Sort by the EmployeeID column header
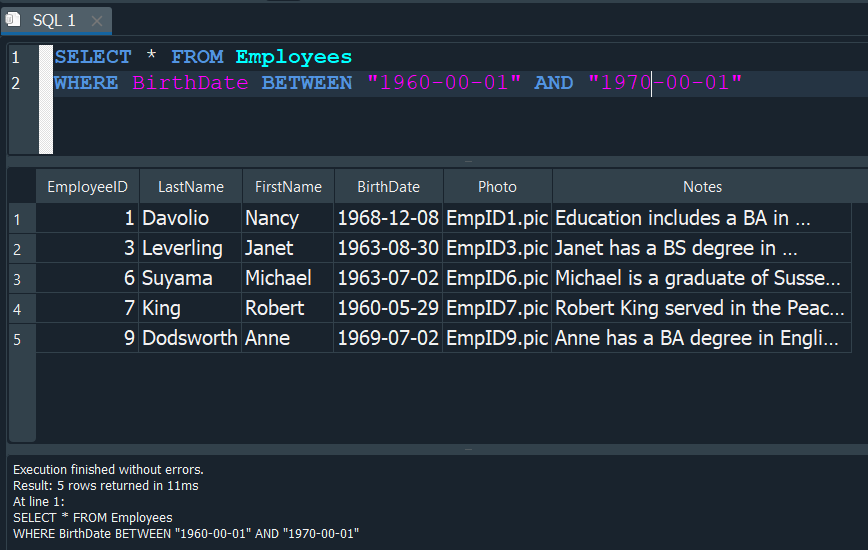Viewport: 868px width, 550px height. click(87, 186)
